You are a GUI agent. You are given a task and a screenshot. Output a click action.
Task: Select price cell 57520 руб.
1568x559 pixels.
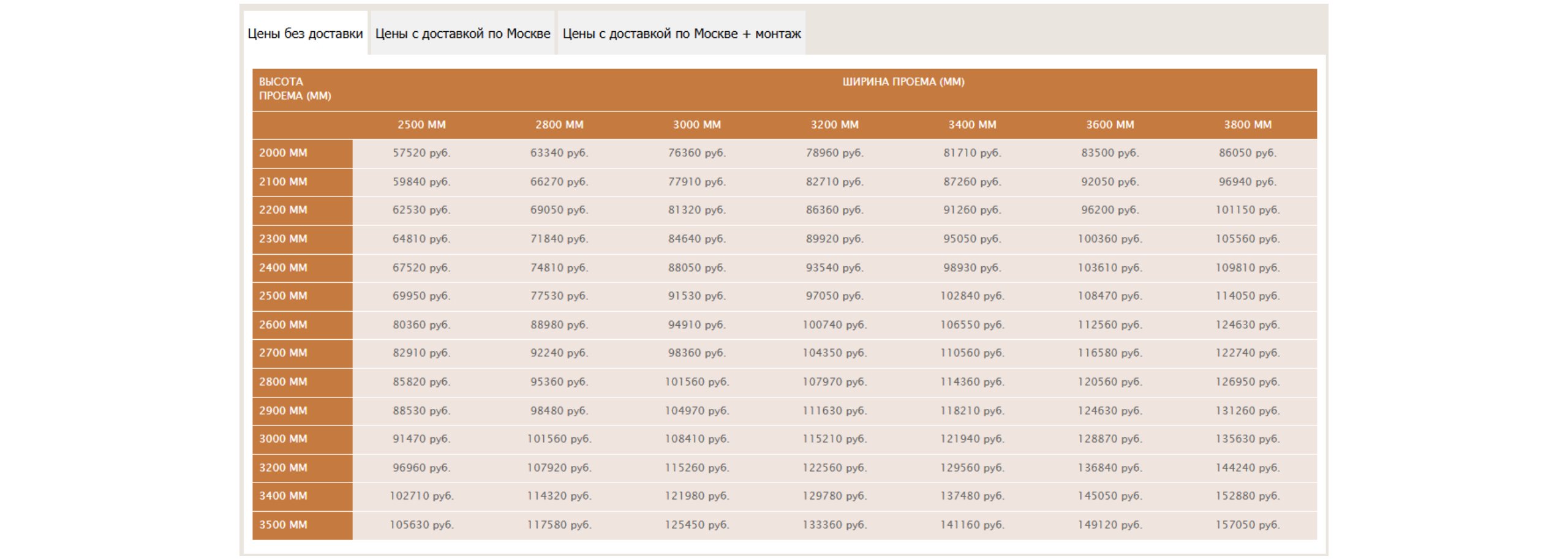[421, 153]
